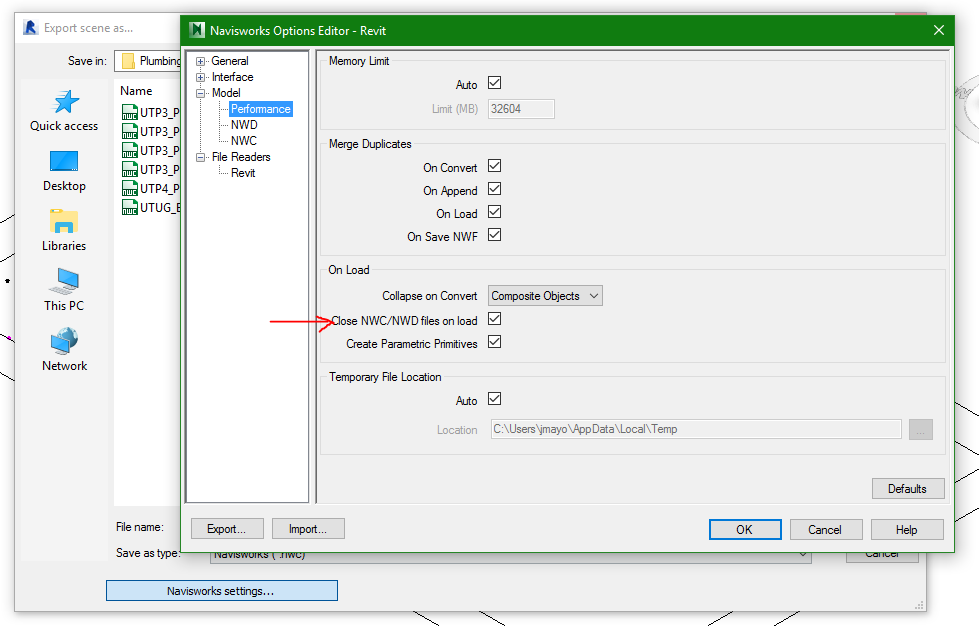This screenshot has height=626, width=979.
Task: Click Navisworks settings... button
Action: click(222, 590)
